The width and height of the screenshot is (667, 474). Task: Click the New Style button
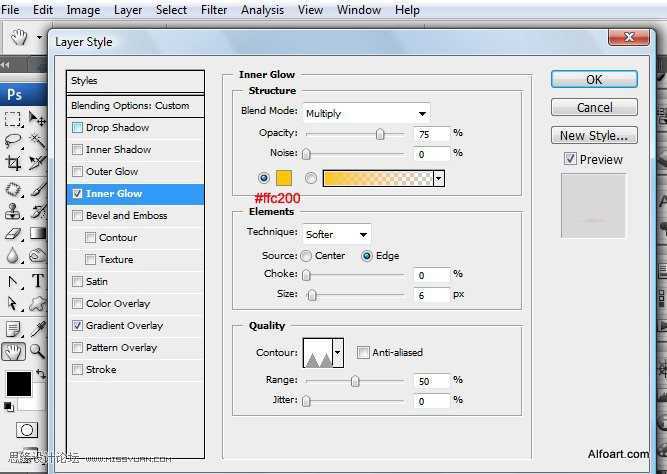coord(594,135)
